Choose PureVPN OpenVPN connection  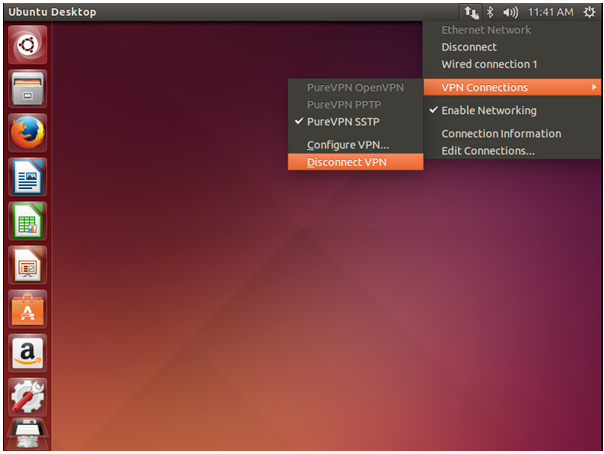coord(355,87)
